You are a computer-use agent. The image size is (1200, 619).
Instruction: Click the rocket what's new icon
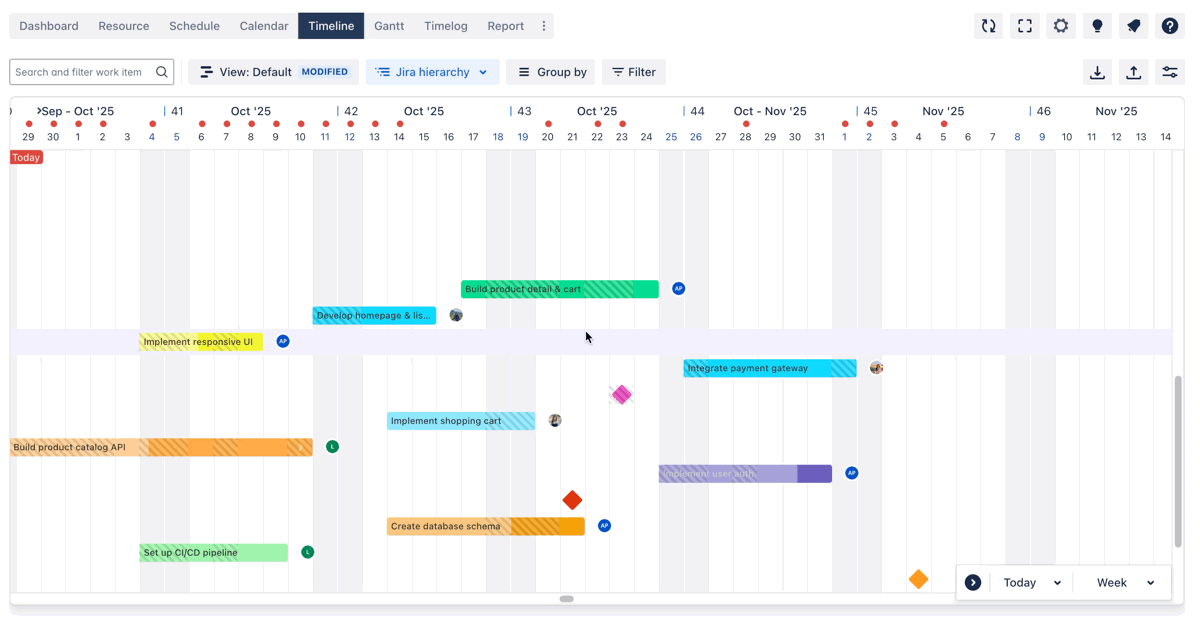(x=1133, y=26)
